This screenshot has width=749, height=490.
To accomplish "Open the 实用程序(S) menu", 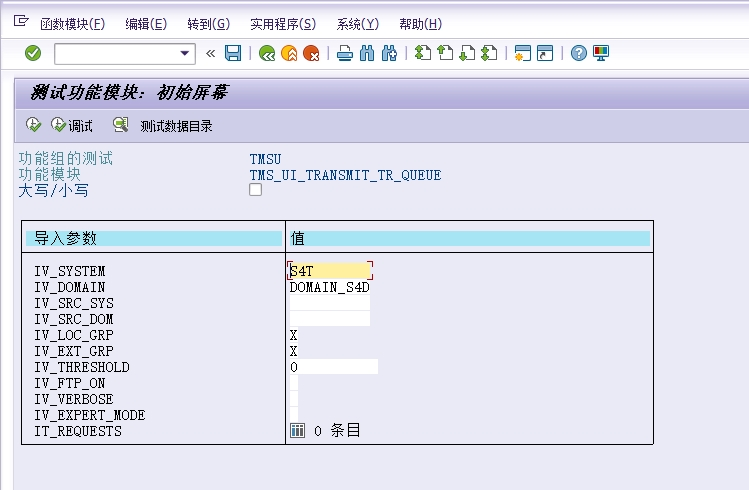I will click(x=283, y=24).
